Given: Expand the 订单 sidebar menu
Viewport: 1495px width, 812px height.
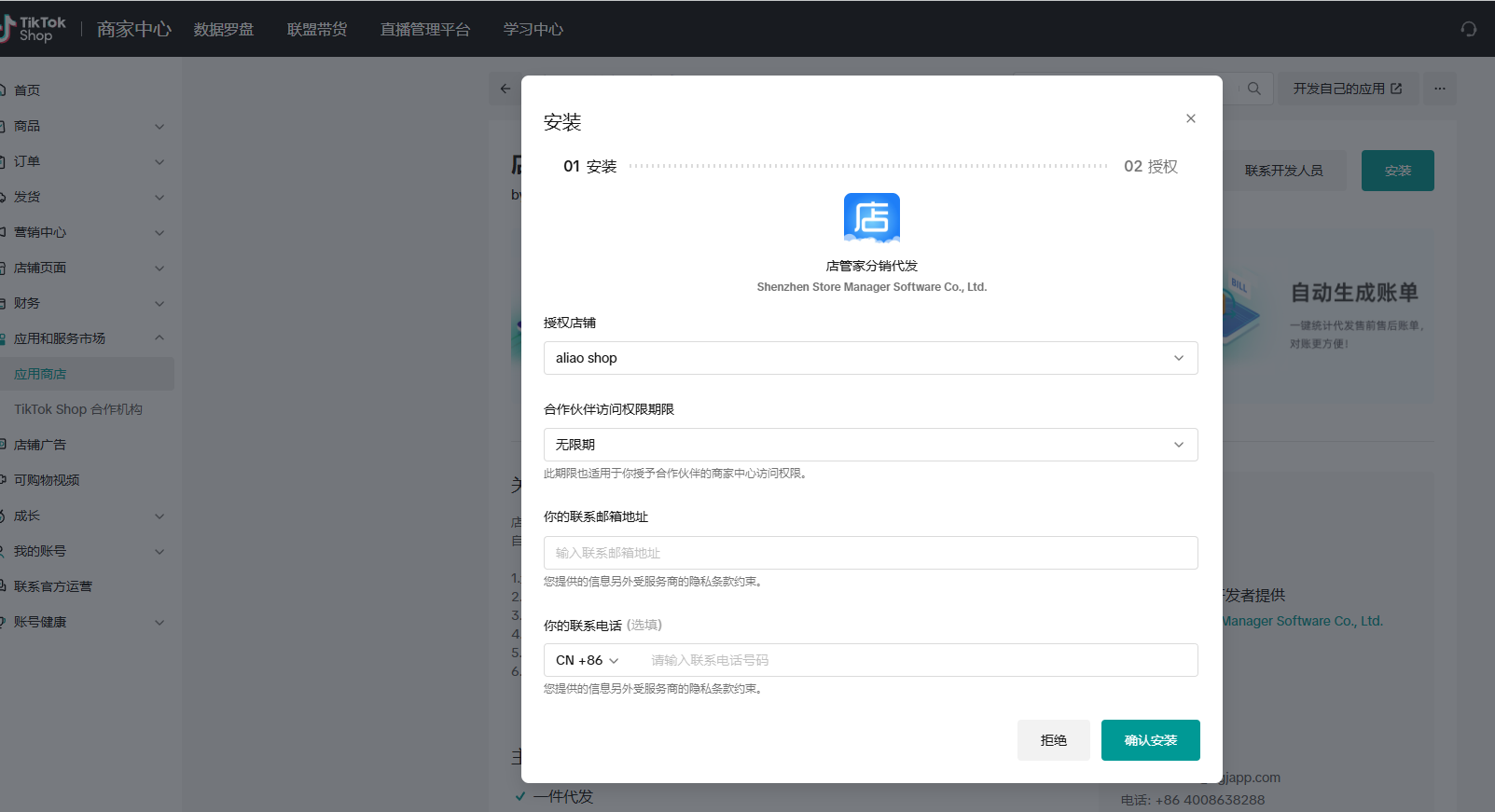Looking at the screenshot, I should (87, 161).
